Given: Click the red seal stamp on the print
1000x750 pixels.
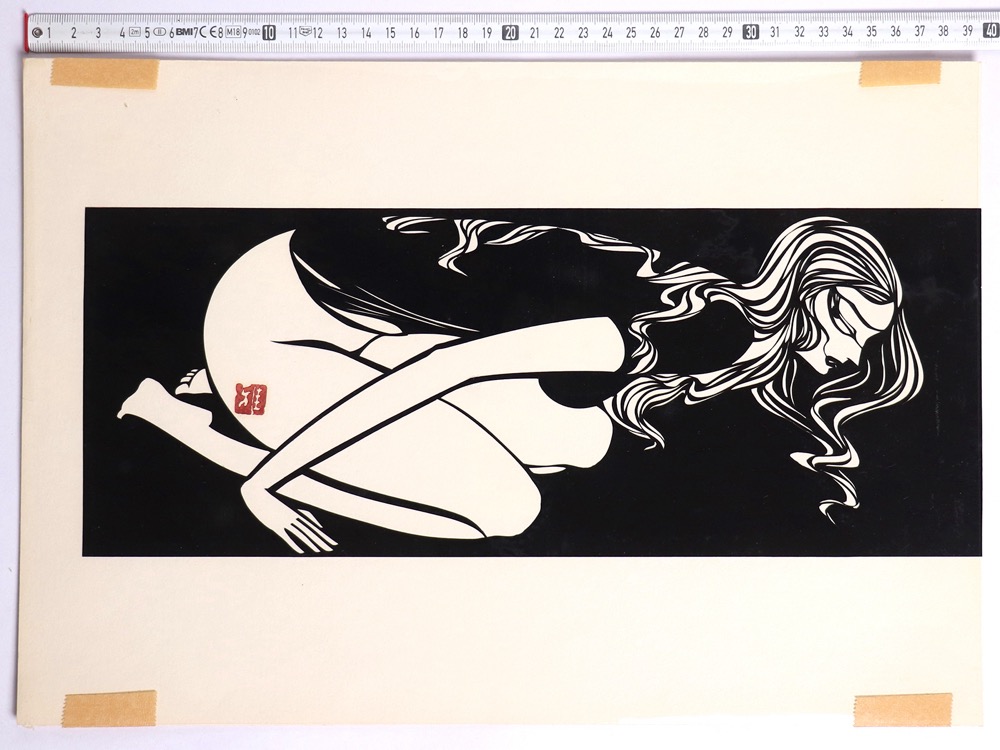Looking at the screenshot, I should [x=246, y=400].
